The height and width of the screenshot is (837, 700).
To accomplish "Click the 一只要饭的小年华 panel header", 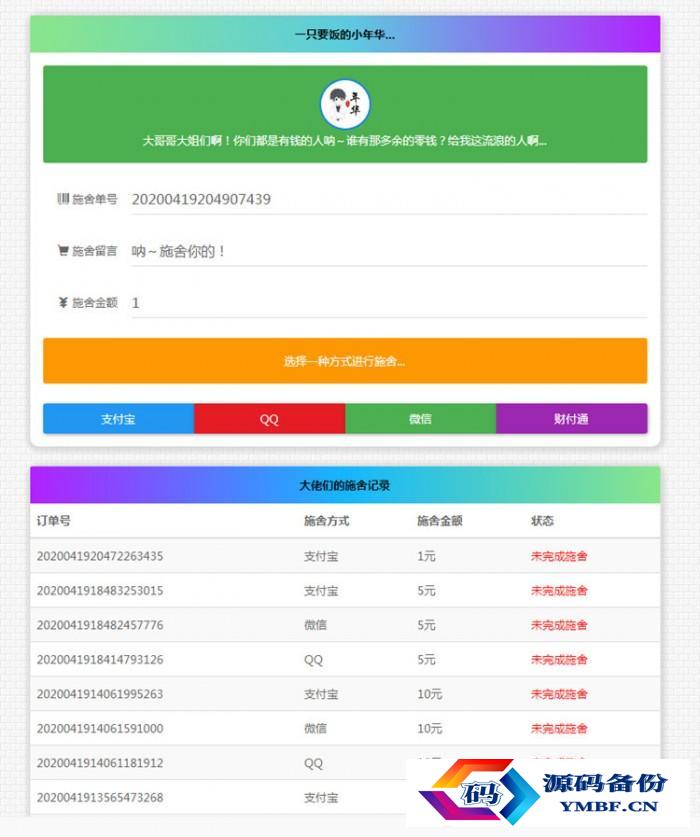I will [x=345, y=35].
